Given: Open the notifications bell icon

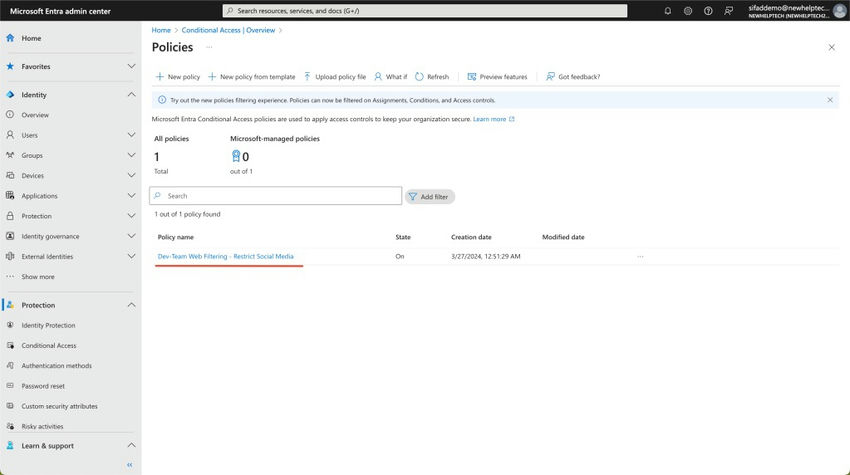Looking at the screenshot, I should click(667, 11).
